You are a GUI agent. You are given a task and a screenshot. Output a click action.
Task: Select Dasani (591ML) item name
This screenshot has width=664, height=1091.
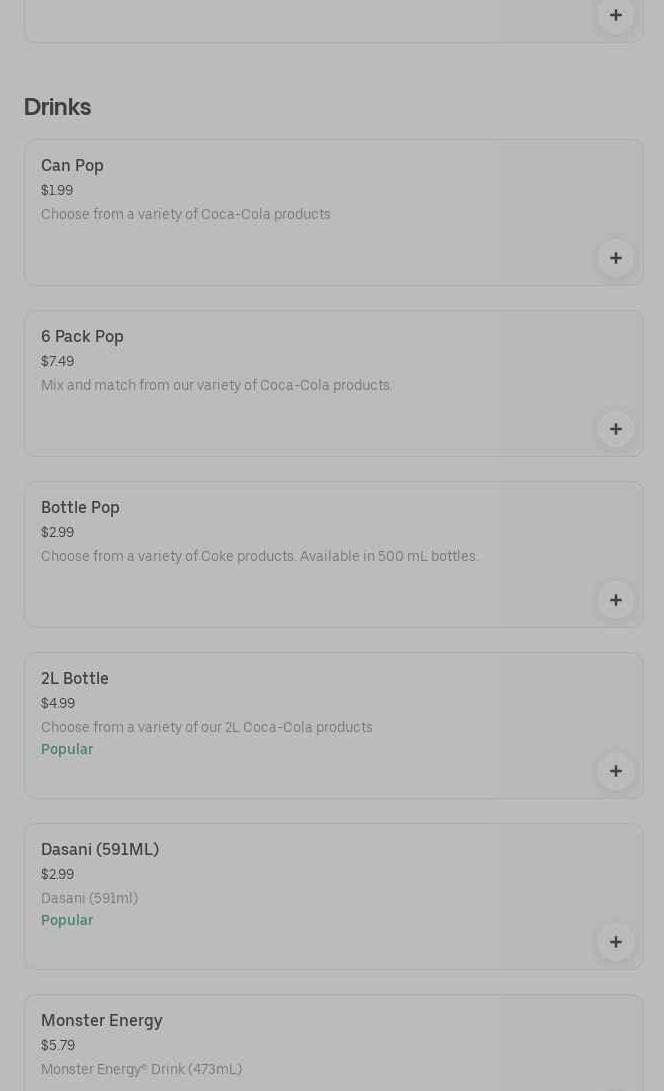pyautogui.click(x=100, y=850)
